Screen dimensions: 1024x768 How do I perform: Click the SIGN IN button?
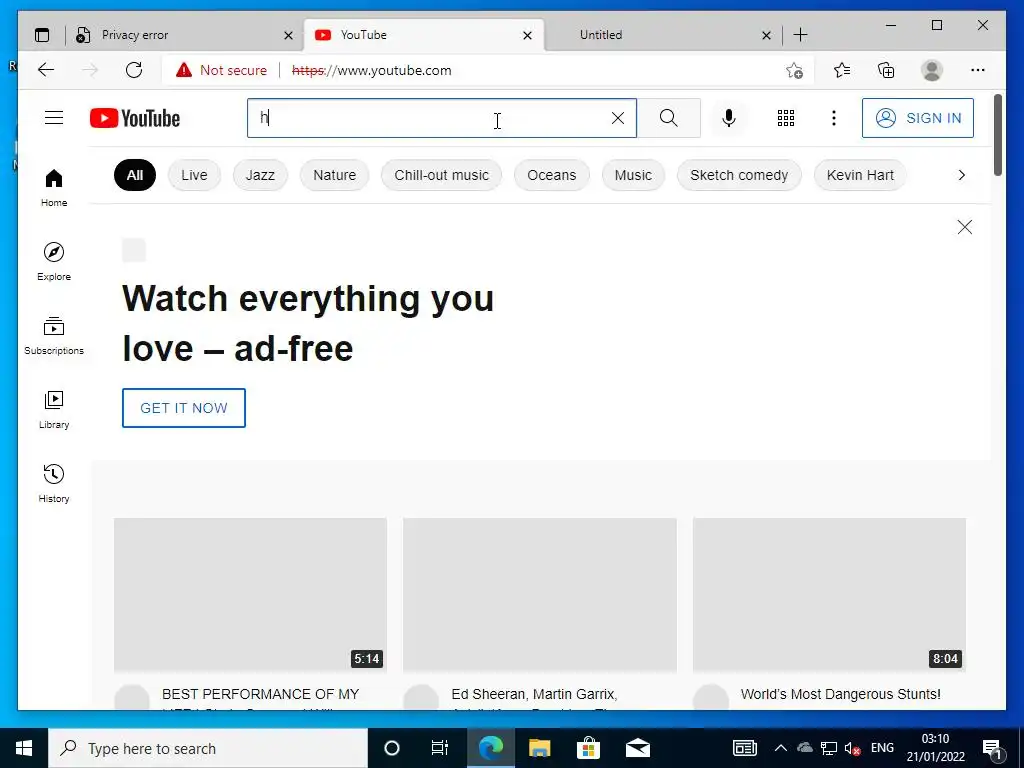coord(918,118)
